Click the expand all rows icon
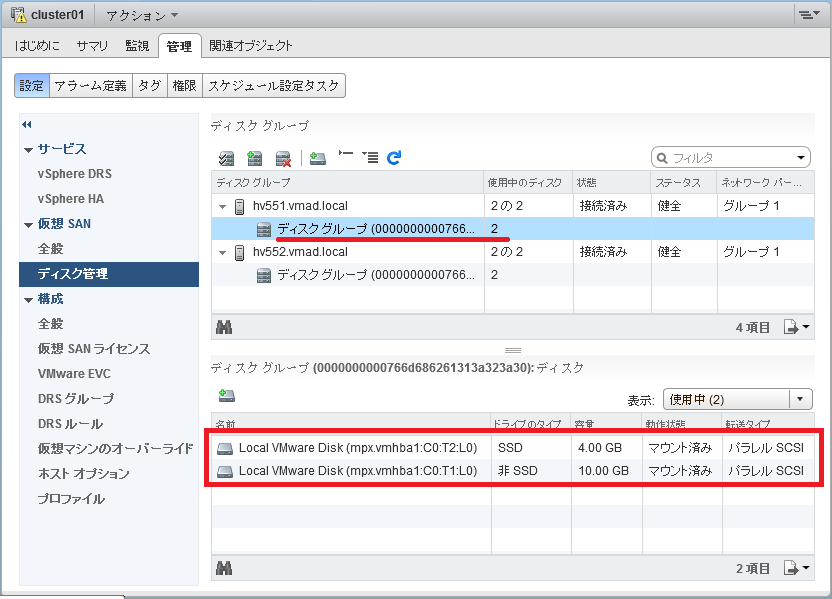The width and height of the screenshot is (832, 599). (370, 157)
